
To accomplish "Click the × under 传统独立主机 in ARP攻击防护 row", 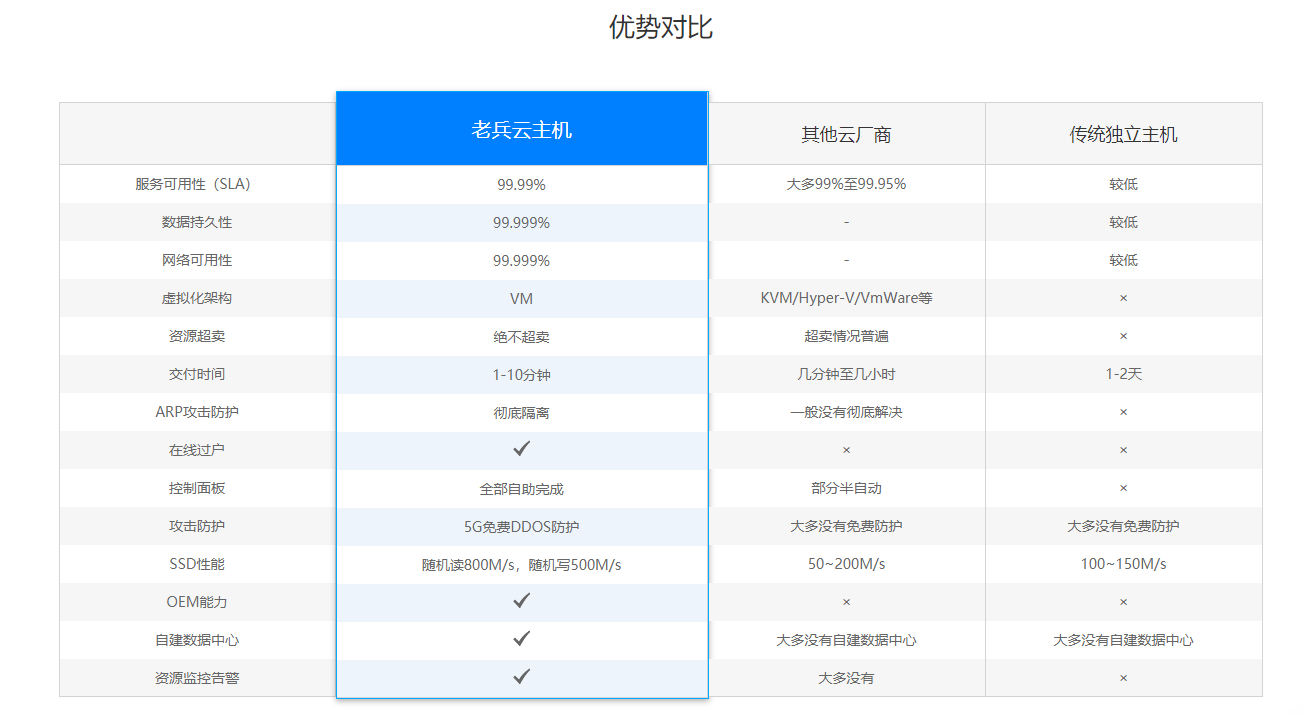I will click(1123, 412).
